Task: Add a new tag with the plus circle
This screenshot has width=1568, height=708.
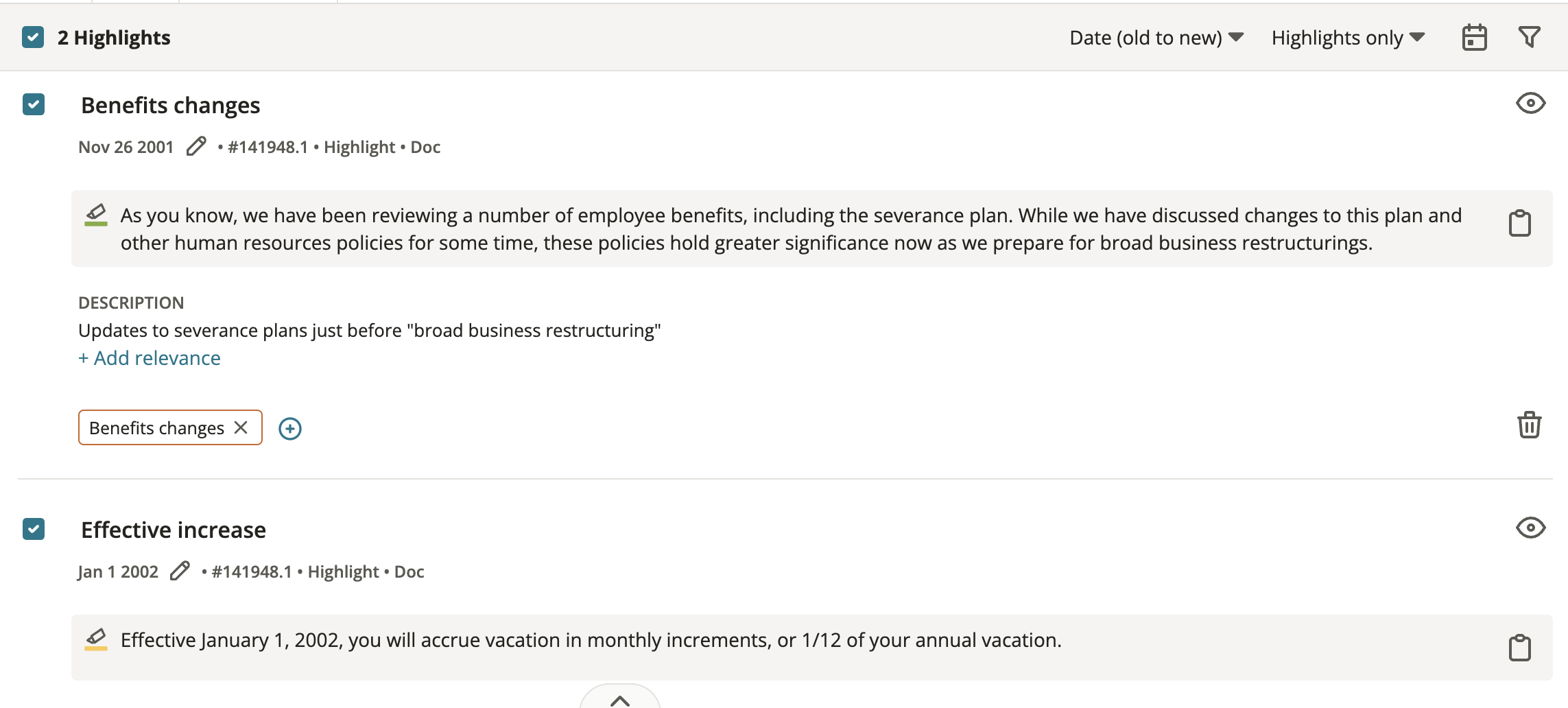Action: 290,428
